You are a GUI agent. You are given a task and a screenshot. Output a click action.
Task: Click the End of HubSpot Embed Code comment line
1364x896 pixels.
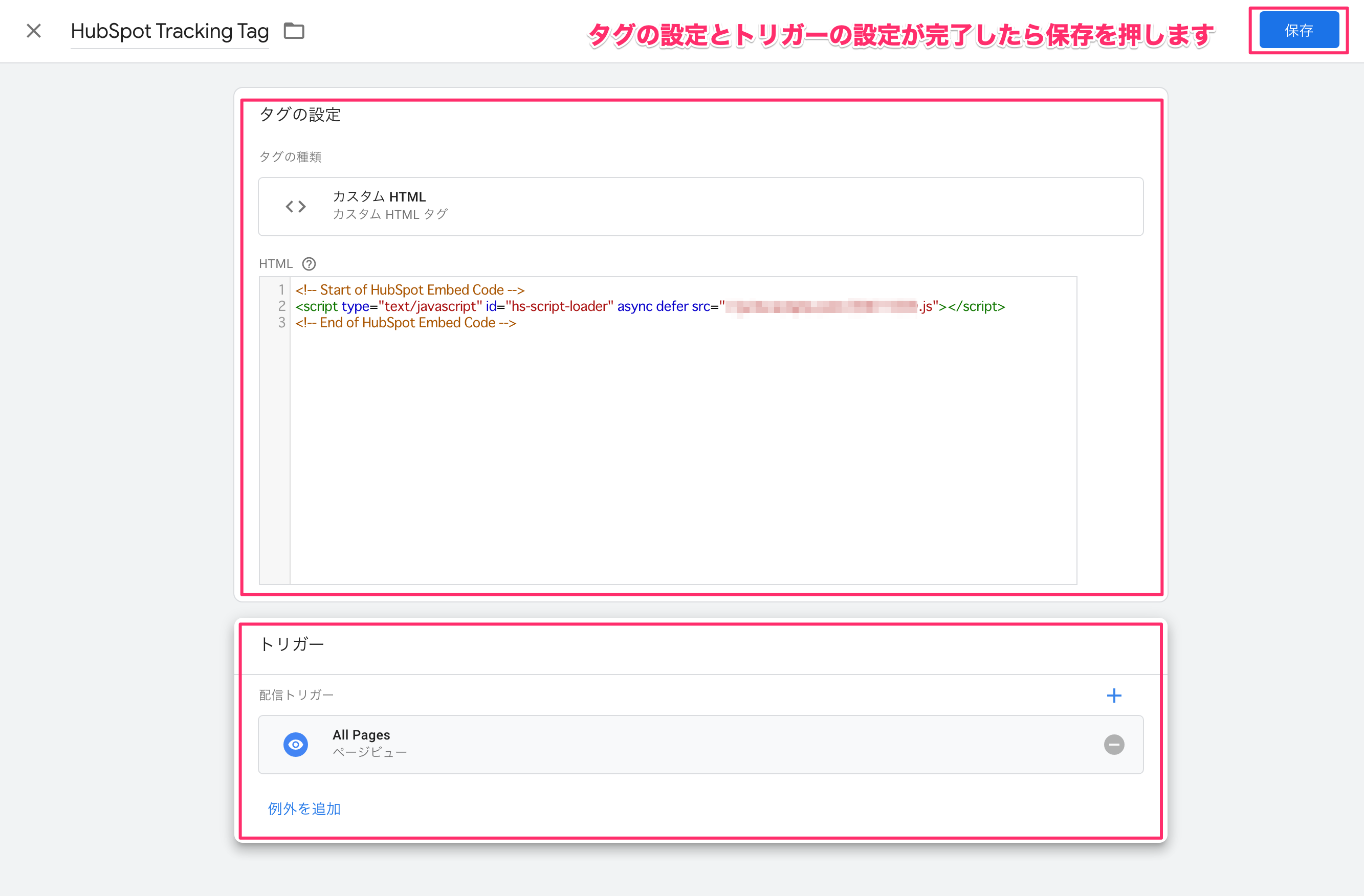[x=406, y=323]
